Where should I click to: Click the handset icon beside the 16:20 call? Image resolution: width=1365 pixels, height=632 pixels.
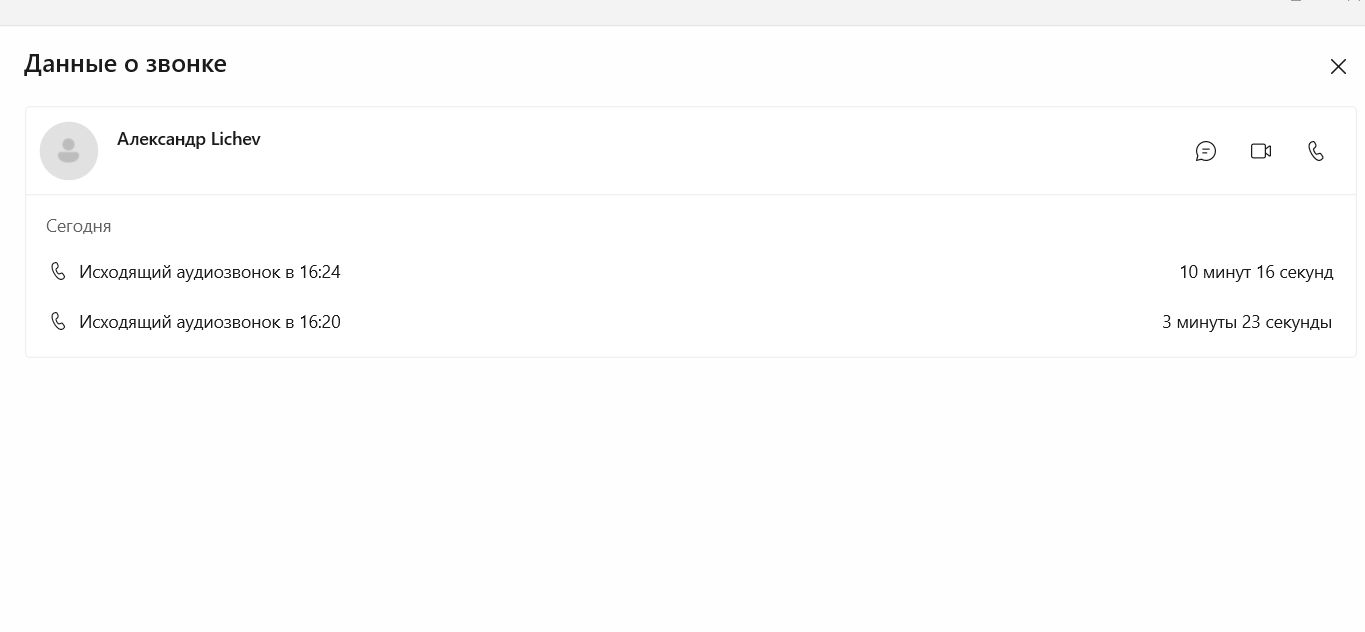point(58,321)
